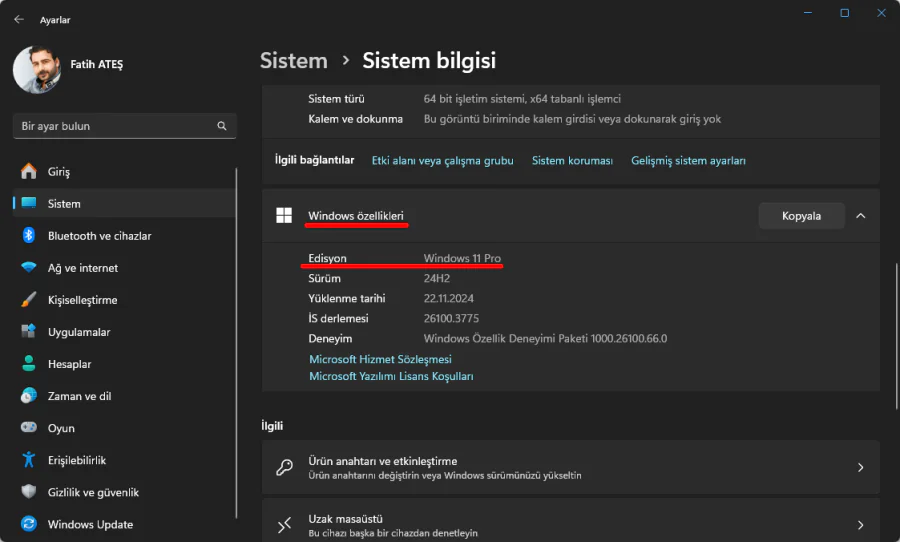
Task: Click the Kopyala button
Action: pyautogui.click(x=801, y=216)
